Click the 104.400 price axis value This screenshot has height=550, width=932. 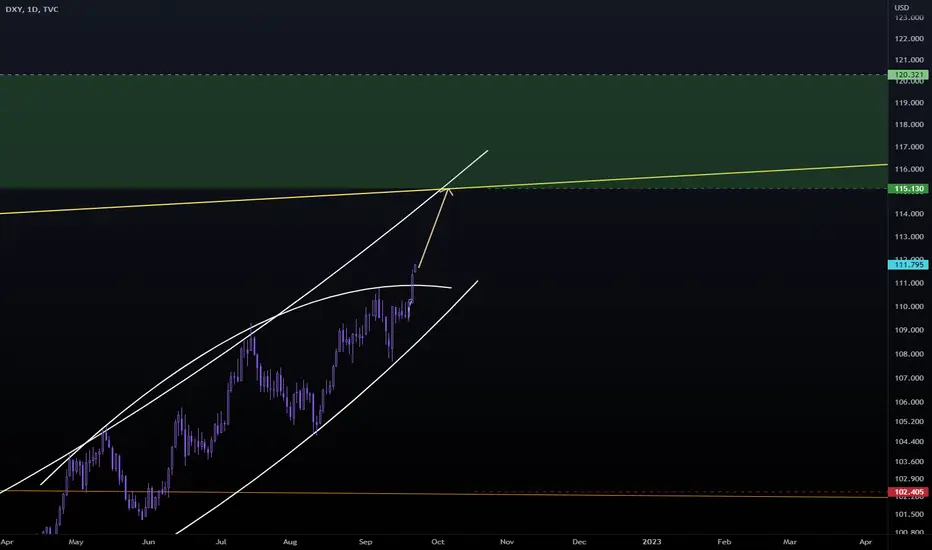[x=909, y=441]
